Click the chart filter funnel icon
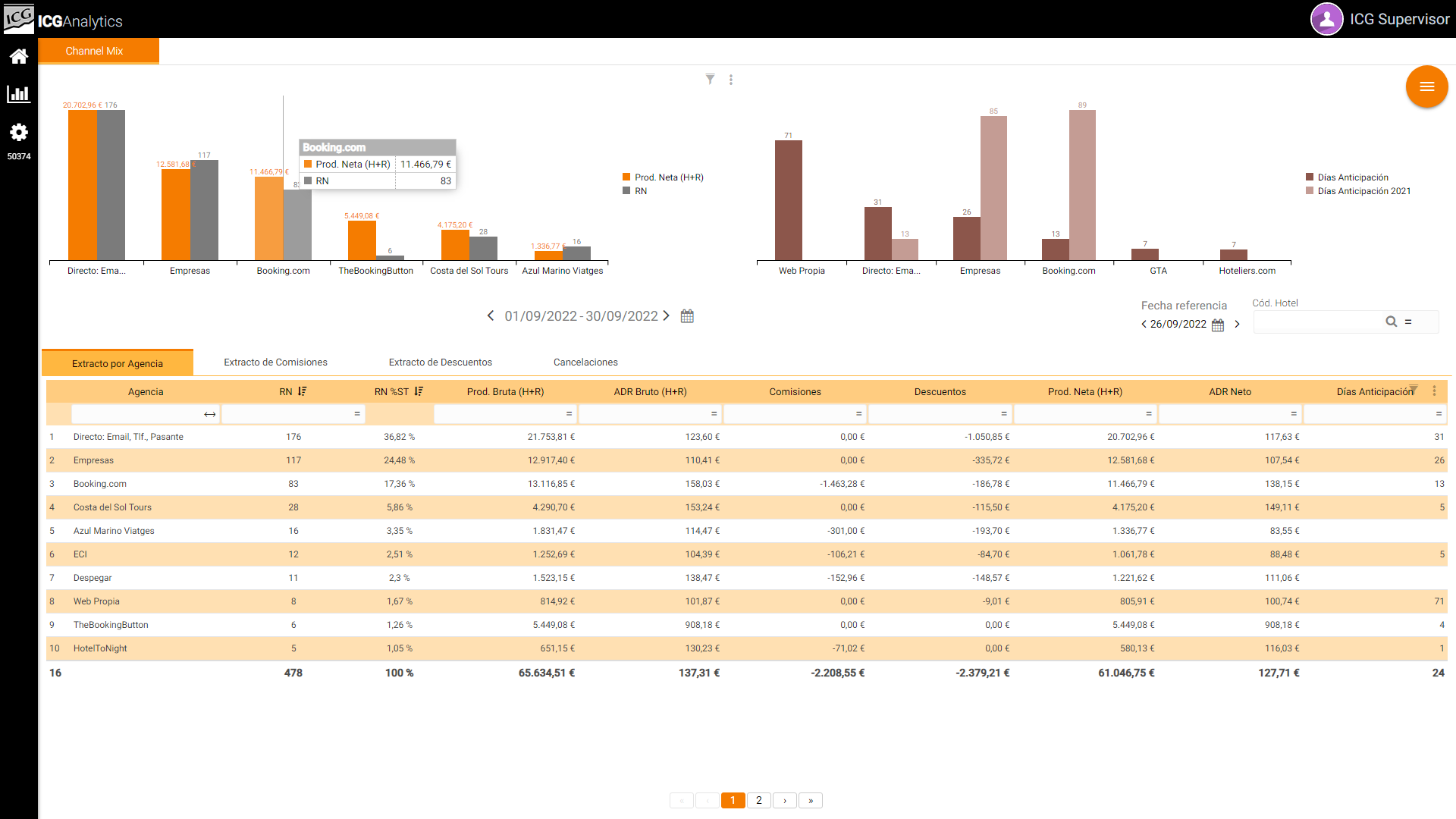 click(x=710, y=79)
